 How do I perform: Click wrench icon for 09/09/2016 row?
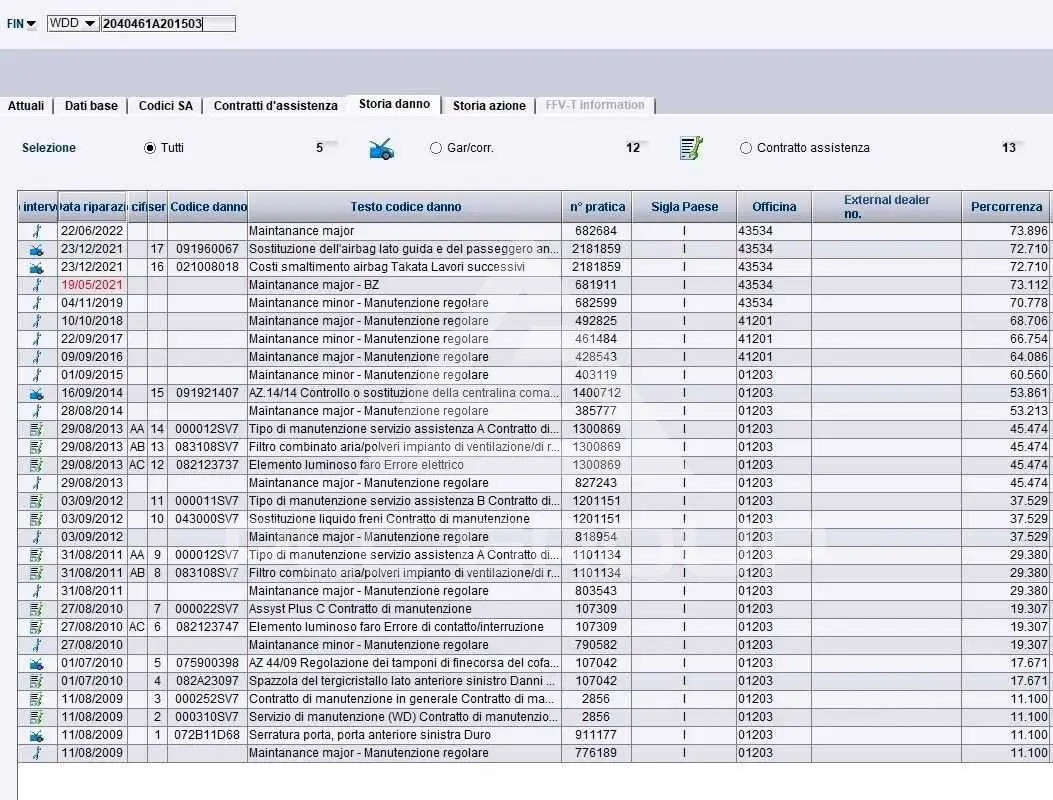pos(37,357)
